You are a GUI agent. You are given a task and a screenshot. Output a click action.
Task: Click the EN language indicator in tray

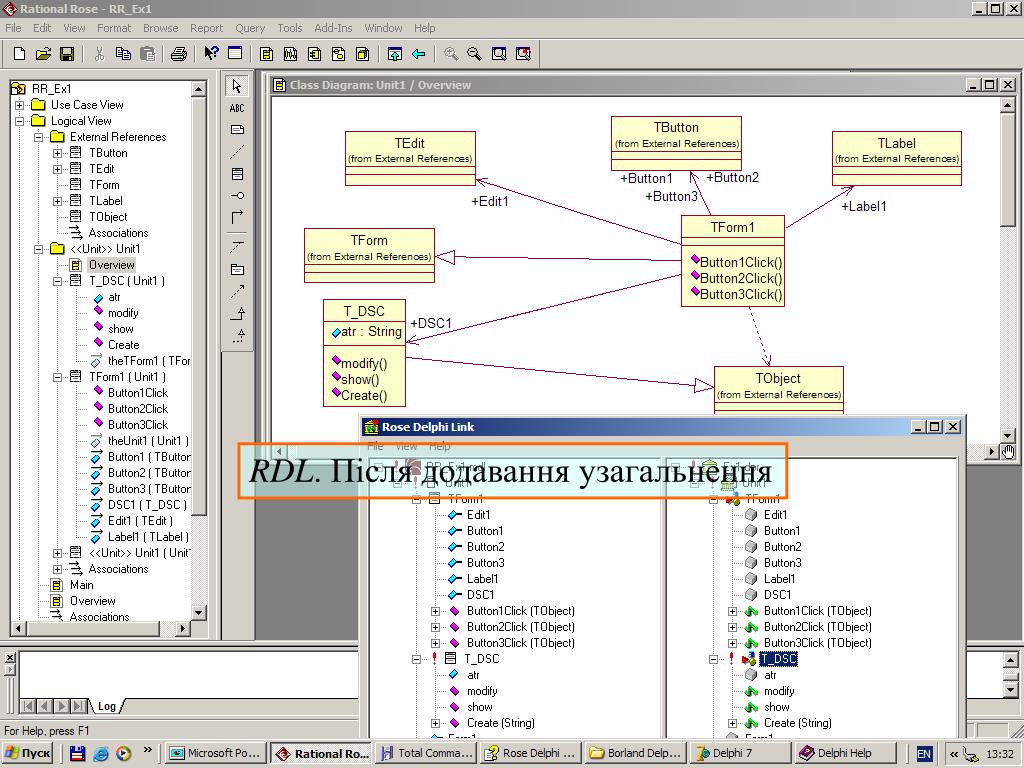coord(923,754)
